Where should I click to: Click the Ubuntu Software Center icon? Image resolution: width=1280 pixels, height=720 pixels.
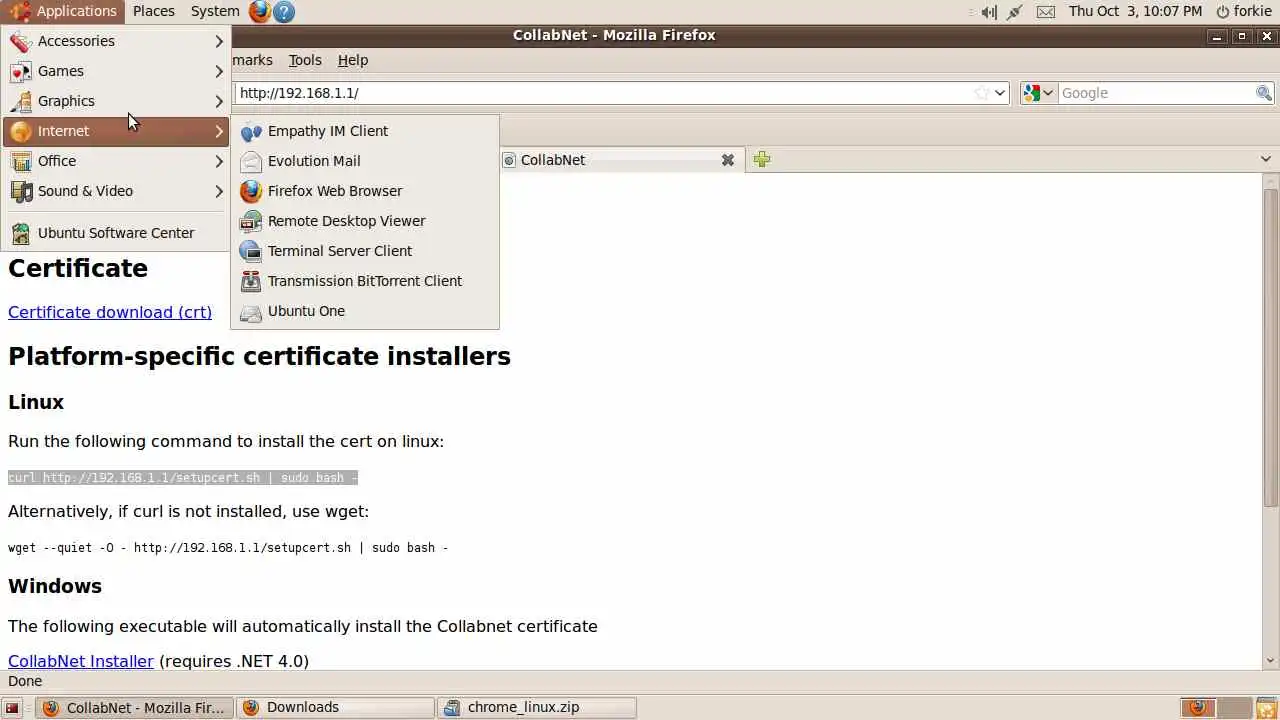click(21, 233)
